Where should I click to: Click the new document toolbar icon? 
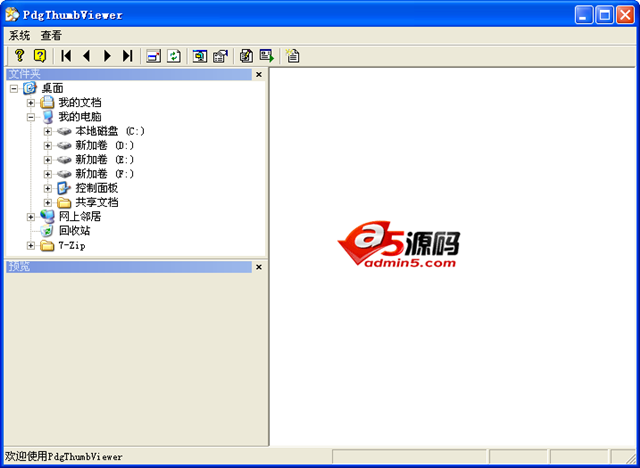[293, 55]
